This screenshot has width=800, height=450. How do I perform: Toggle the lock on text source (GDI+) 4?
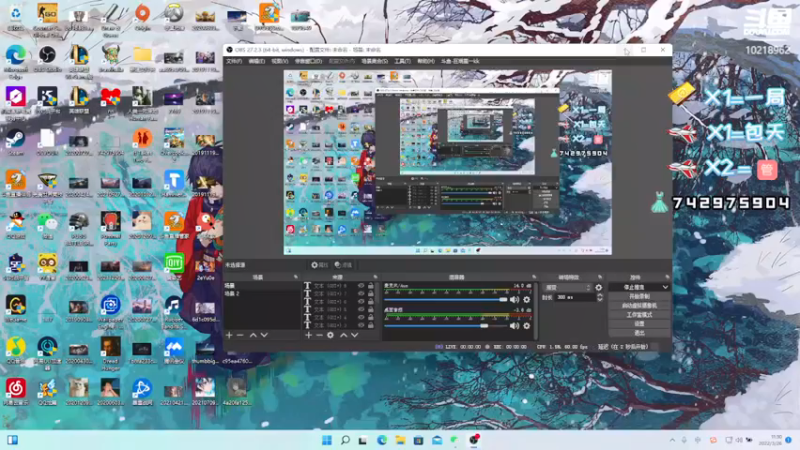tap(370, 317)
